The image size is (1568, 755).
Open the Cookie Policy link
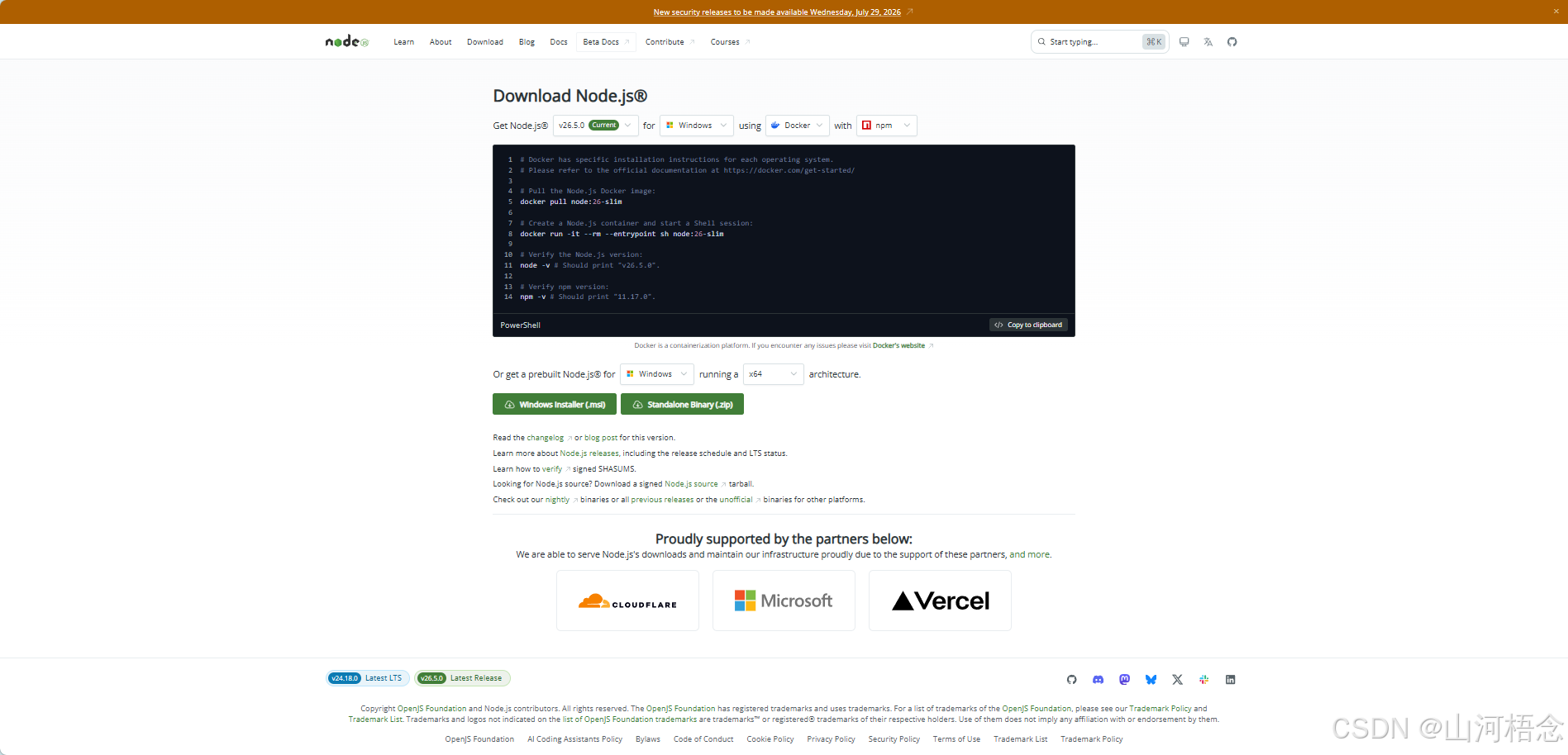[770, 739]
